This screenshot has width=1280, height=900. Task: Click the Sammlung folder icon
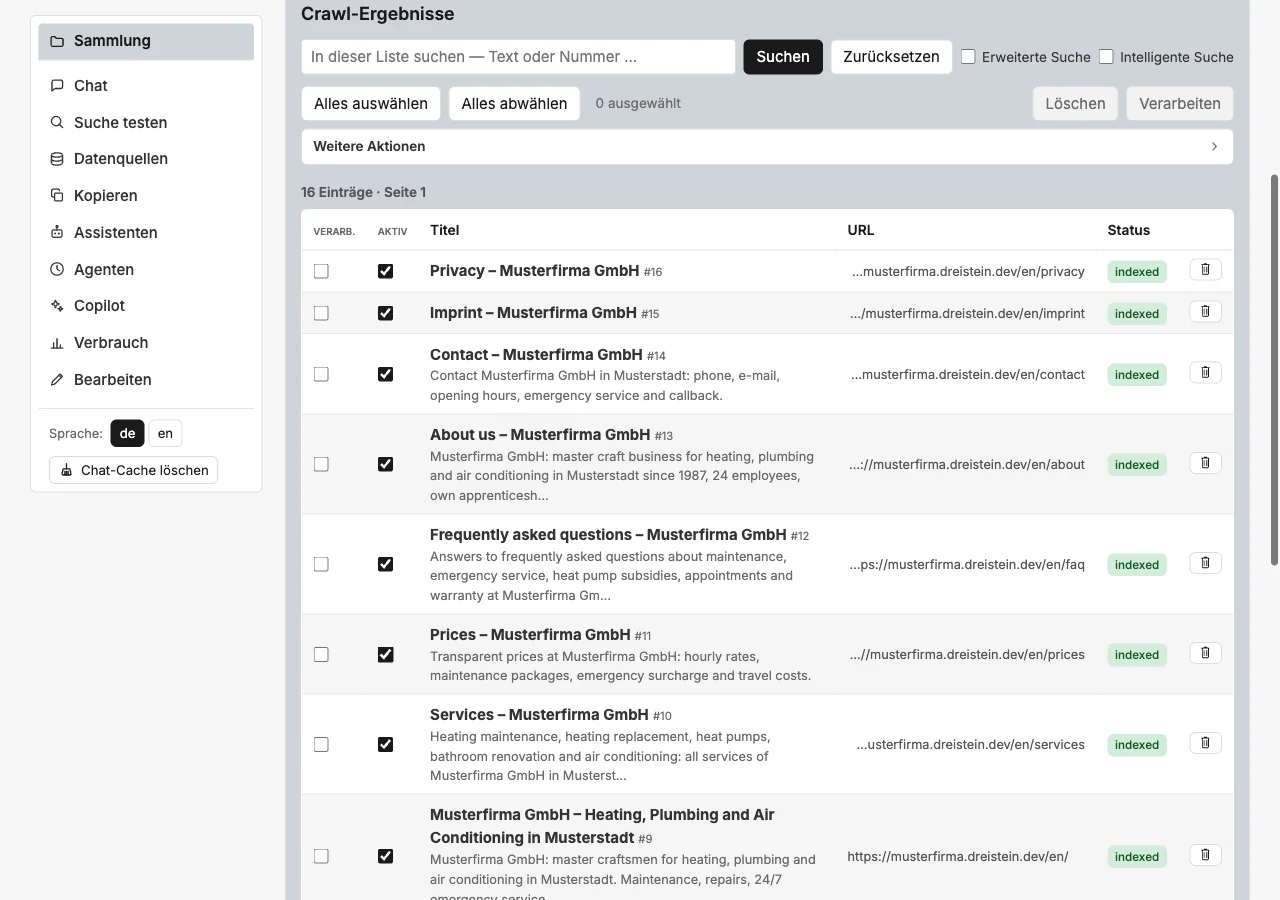coord(57,41)
